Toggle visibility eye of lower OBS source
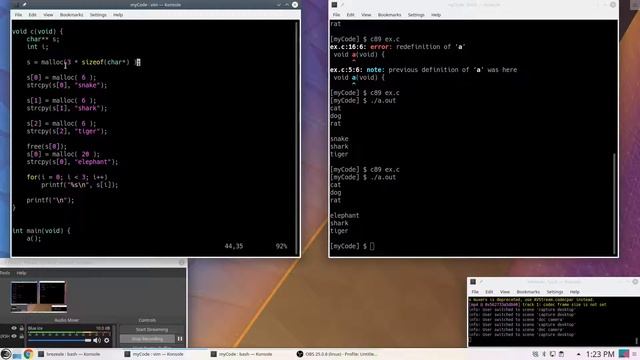This screenshot has width=640, height=360. (14, 336)
